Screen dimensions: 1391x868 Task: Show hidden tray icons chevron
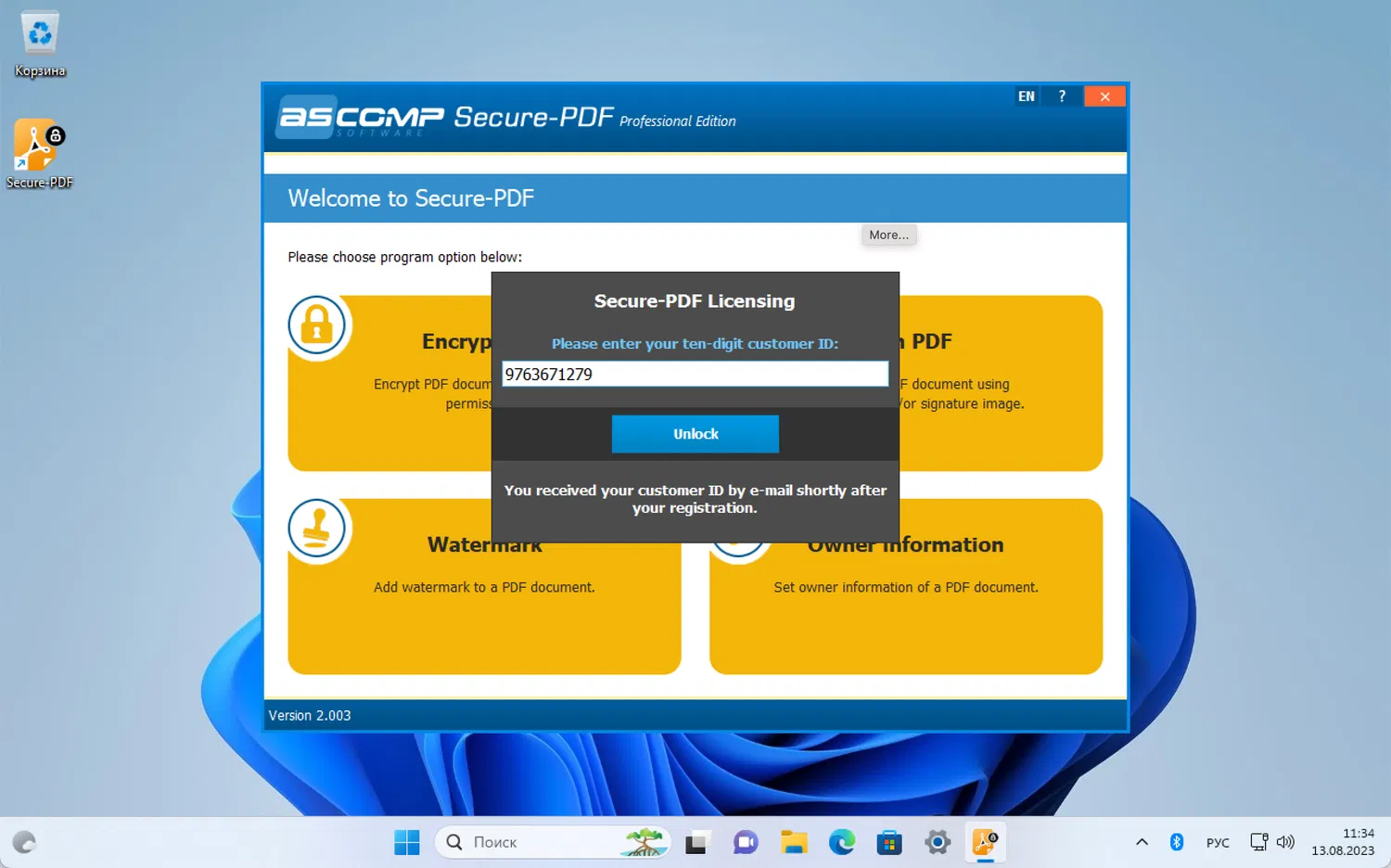pyautogui.click(x=1142, y=842)
